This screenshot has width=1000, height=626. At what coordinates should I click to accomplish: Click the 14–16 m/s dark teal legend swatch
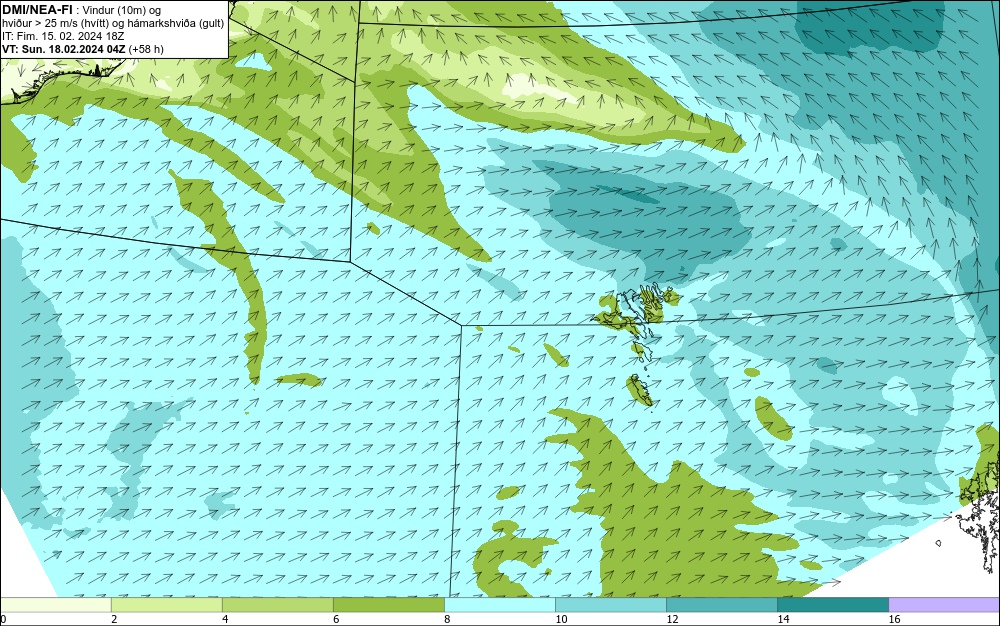click(833, 604)
